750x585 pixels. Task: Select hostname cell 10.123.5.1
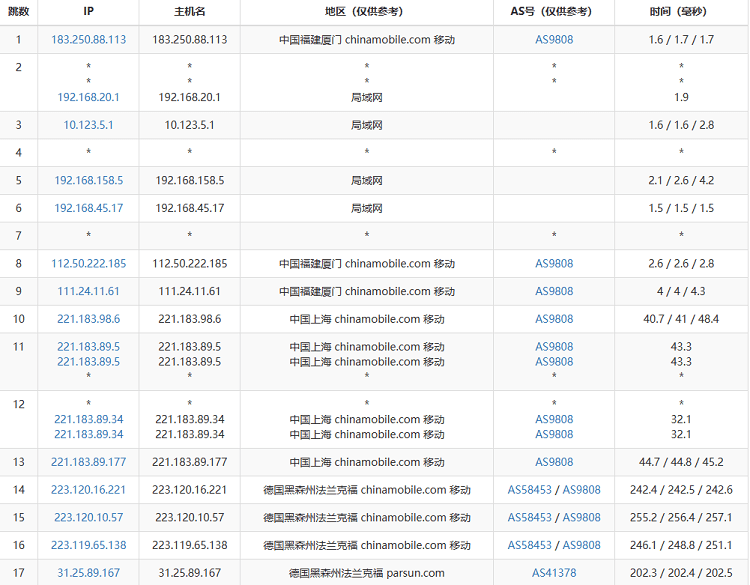coord(189,125)
